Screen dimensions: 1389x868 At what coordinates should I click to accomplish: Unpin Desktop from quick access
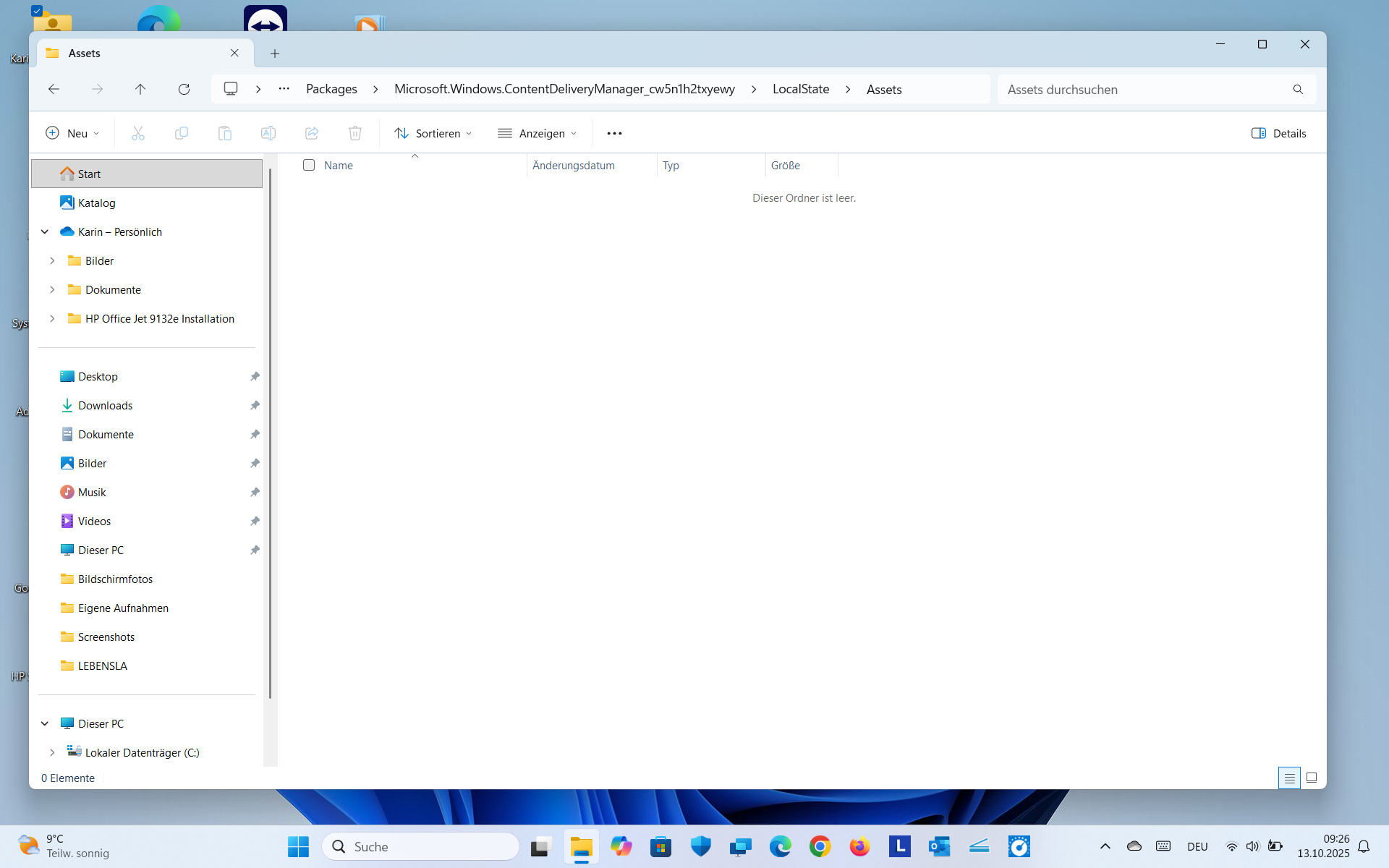click(255, 376)
